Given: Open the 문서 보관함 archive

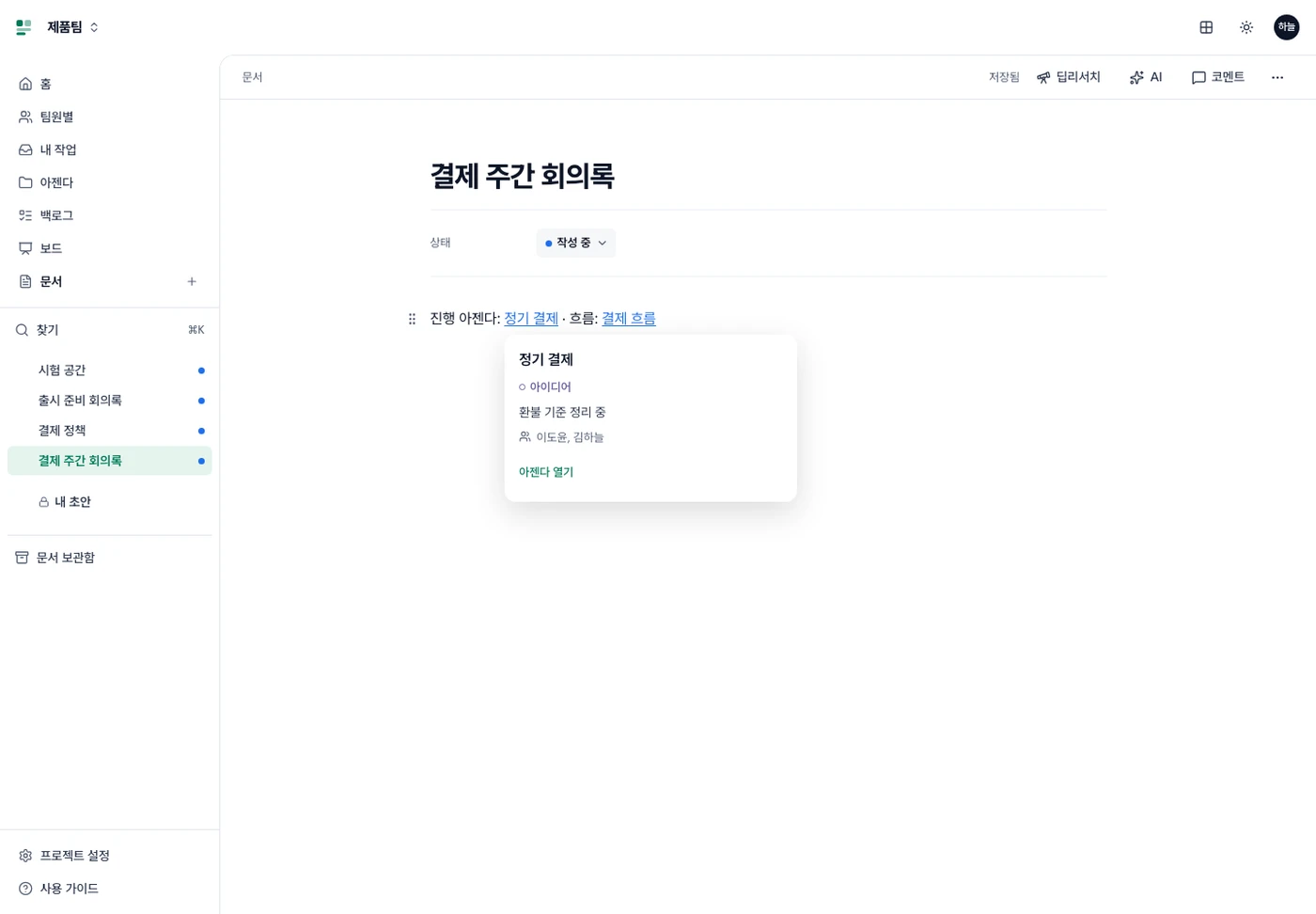Looking at the screenshot, I should point(109,558).
